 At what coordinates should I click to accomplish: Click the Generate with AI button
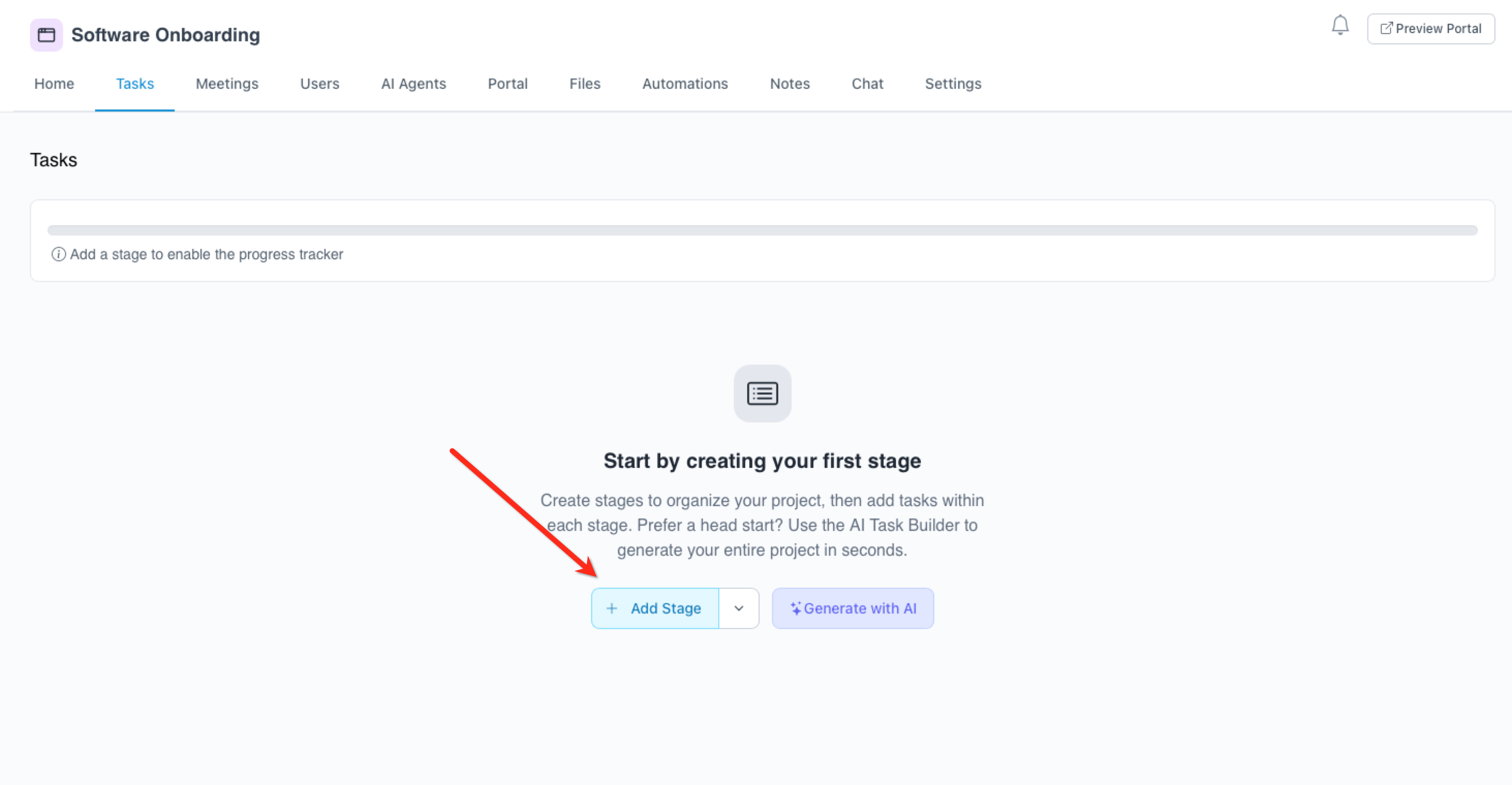coord(853,608)
